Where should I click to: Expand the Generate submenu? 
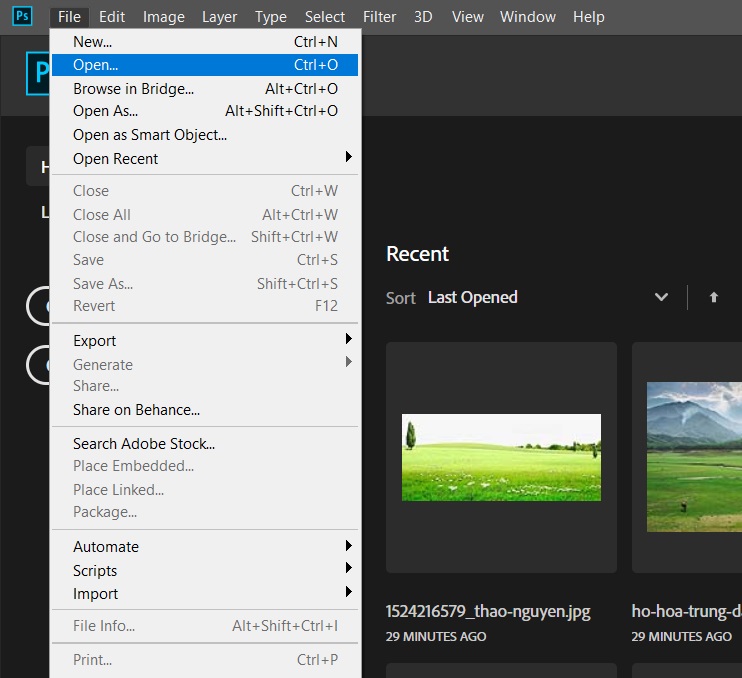pos(205,364)
